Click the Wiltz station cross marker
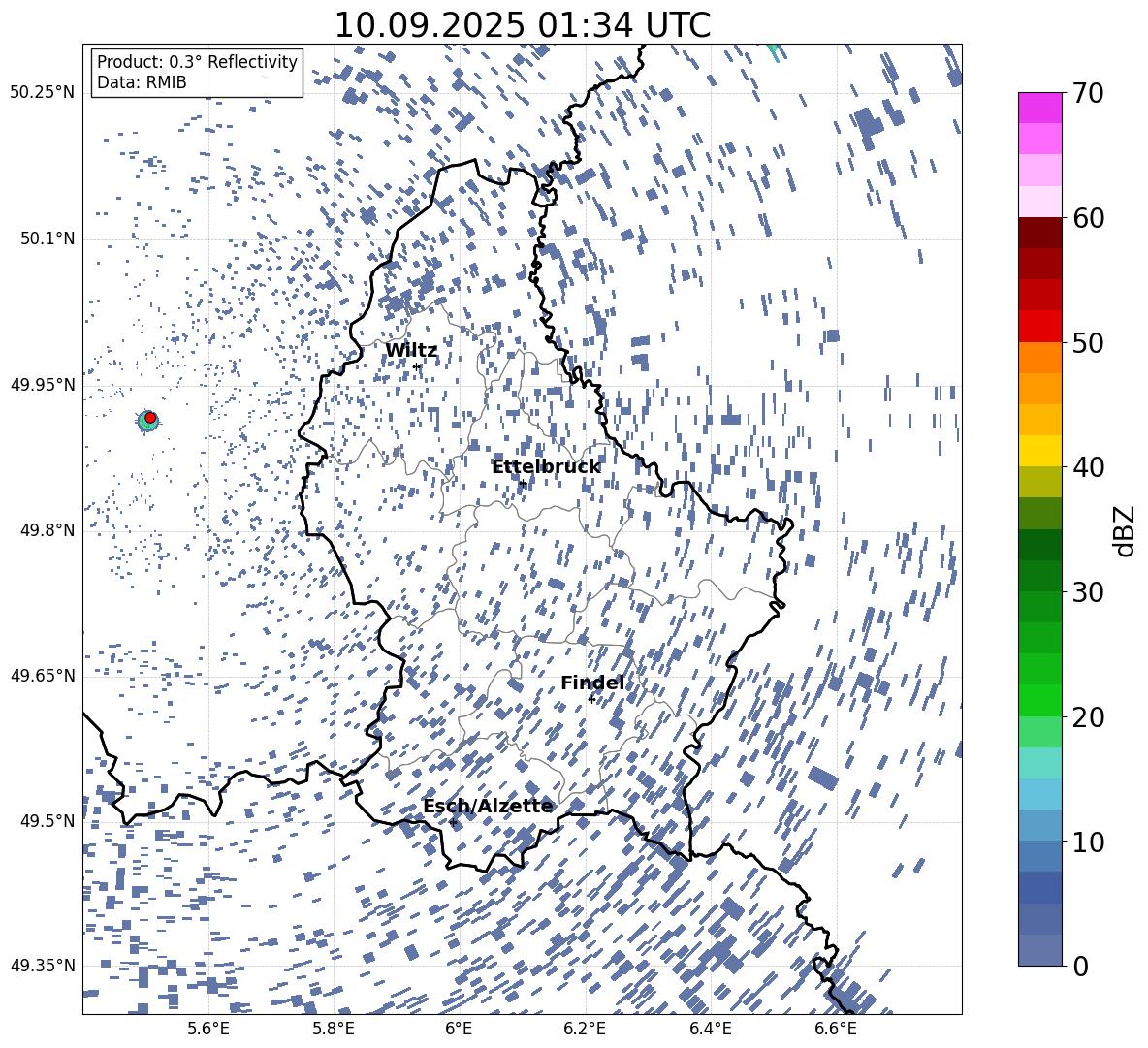 tap(417, 366)
